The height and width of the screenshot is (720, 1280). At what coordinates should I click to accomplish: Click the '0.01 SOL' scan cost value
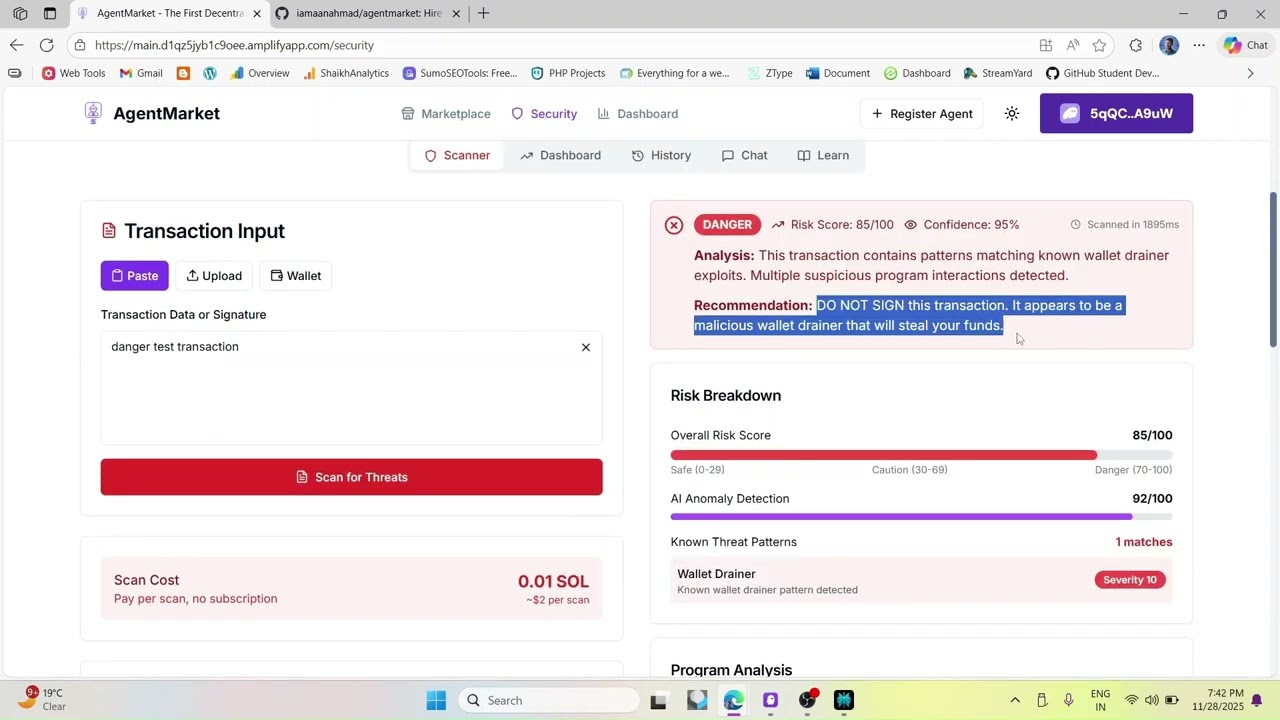[x=553, y=581]
